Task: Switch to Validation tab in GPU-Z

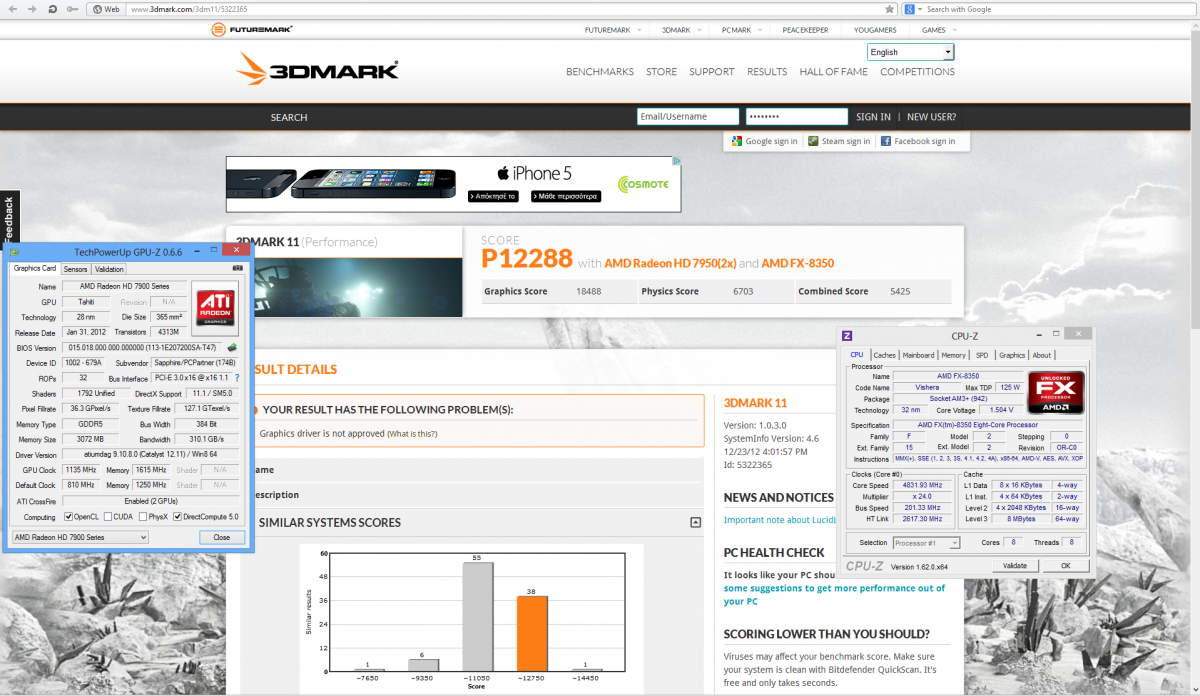Action: (x=109, y=269)
